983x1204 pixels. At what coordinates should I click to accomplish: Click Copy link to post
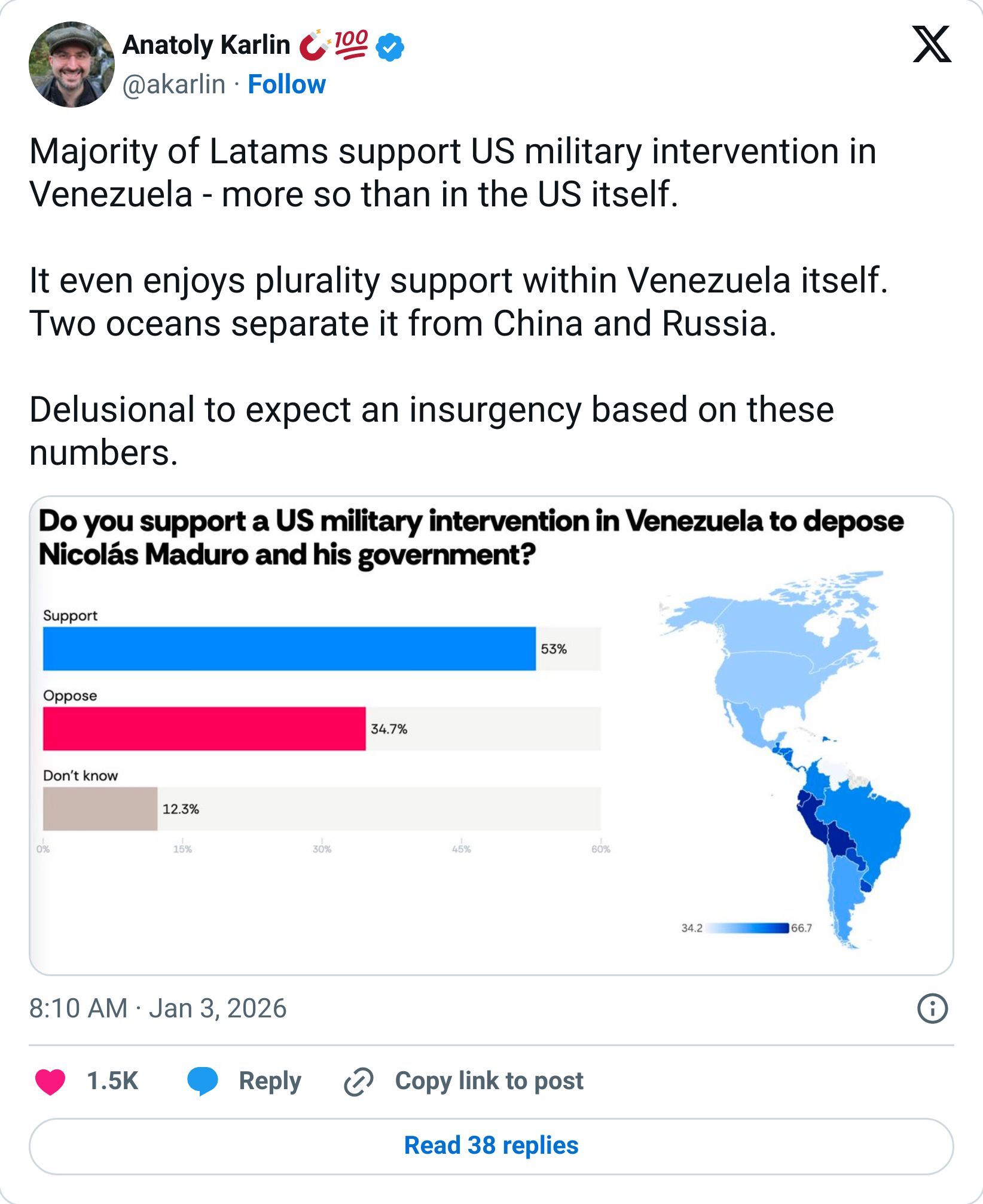click(489, 1081)
